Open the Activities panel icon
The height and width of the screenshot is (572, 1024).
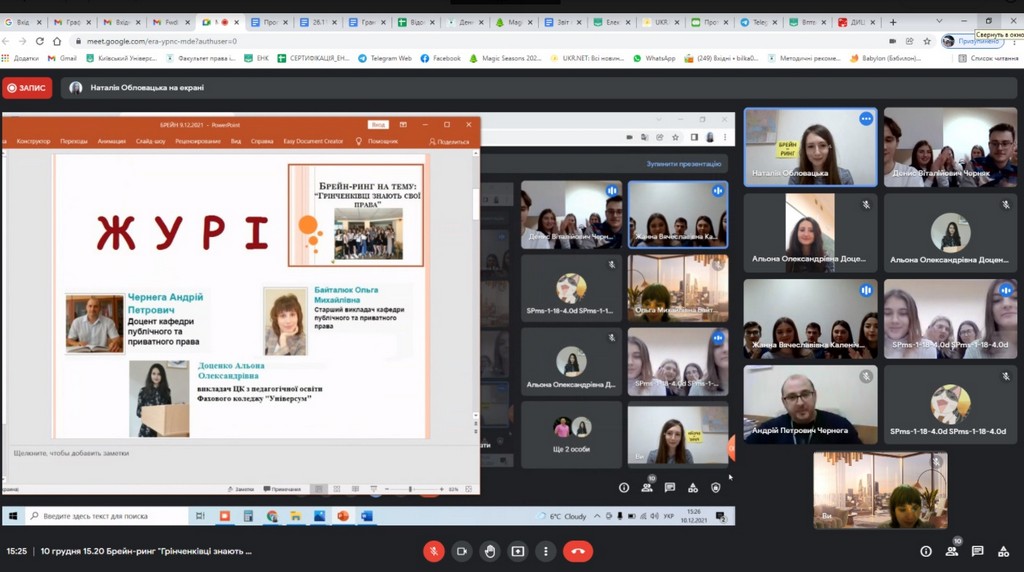[x=1003, y=551]
